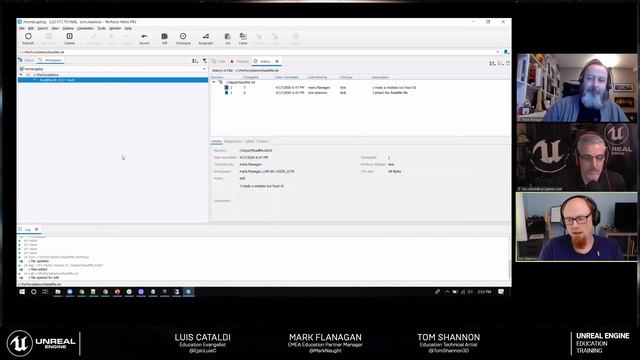Screen dimensions: 640x360
Task: Sort by the Description column header
Action: point(380,77)
